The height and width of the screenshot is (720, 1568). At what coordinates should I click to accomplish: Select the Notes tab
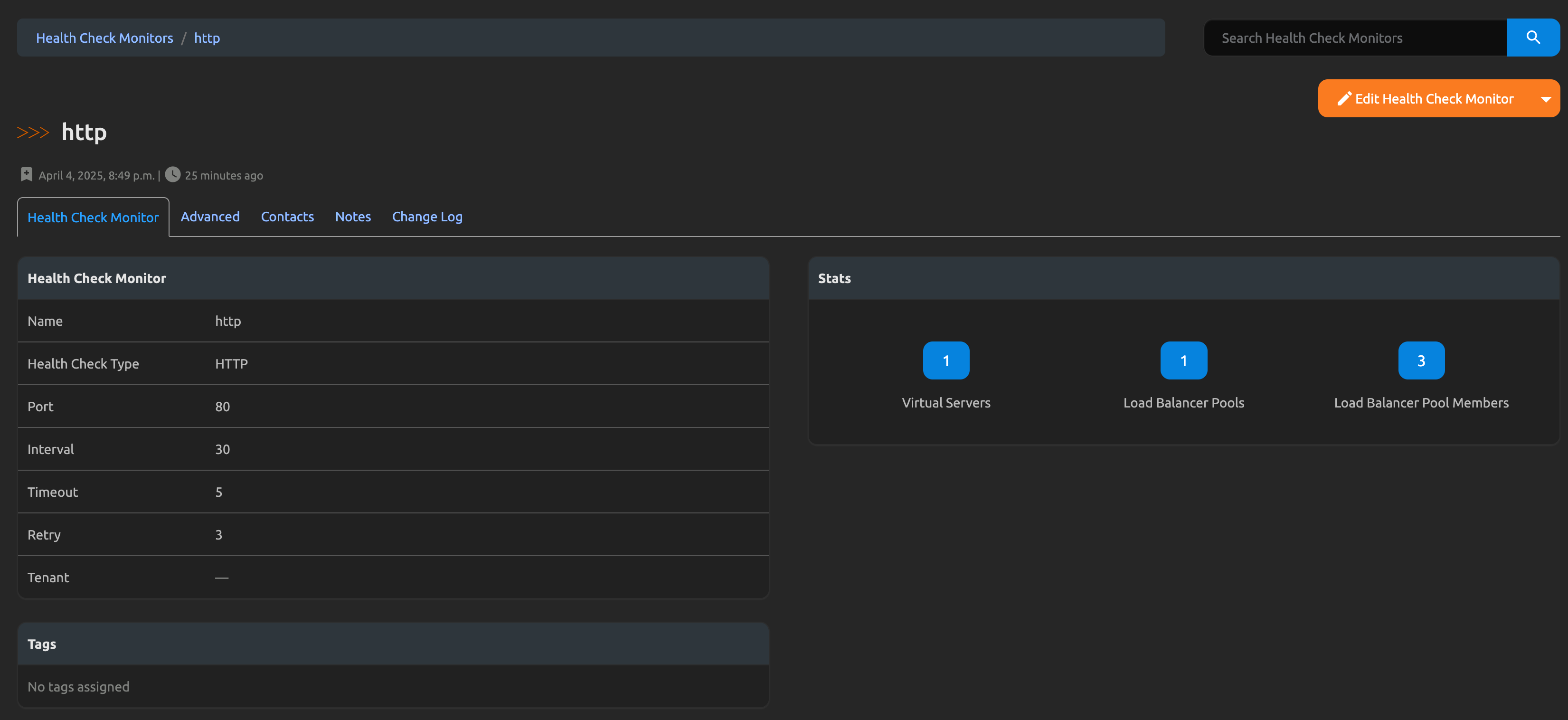352,217
